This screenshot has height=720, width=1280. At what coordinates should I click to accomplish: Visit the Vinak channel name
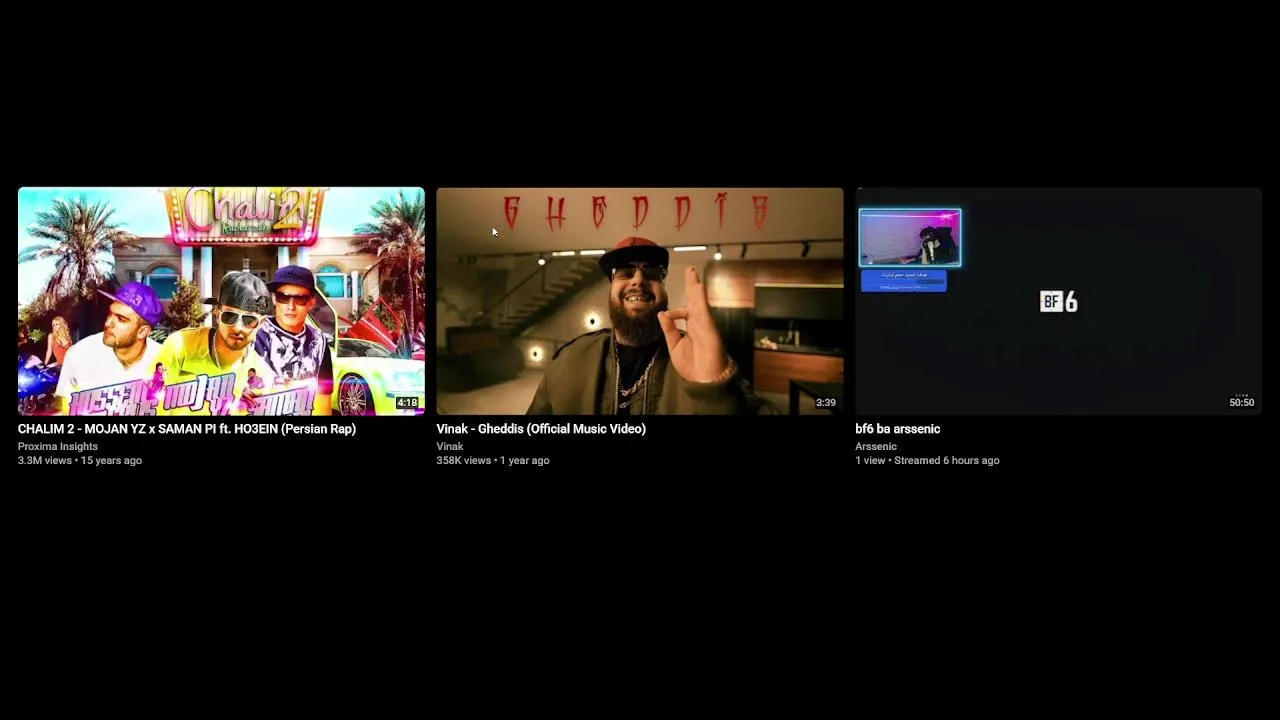(x=450, y=446)
